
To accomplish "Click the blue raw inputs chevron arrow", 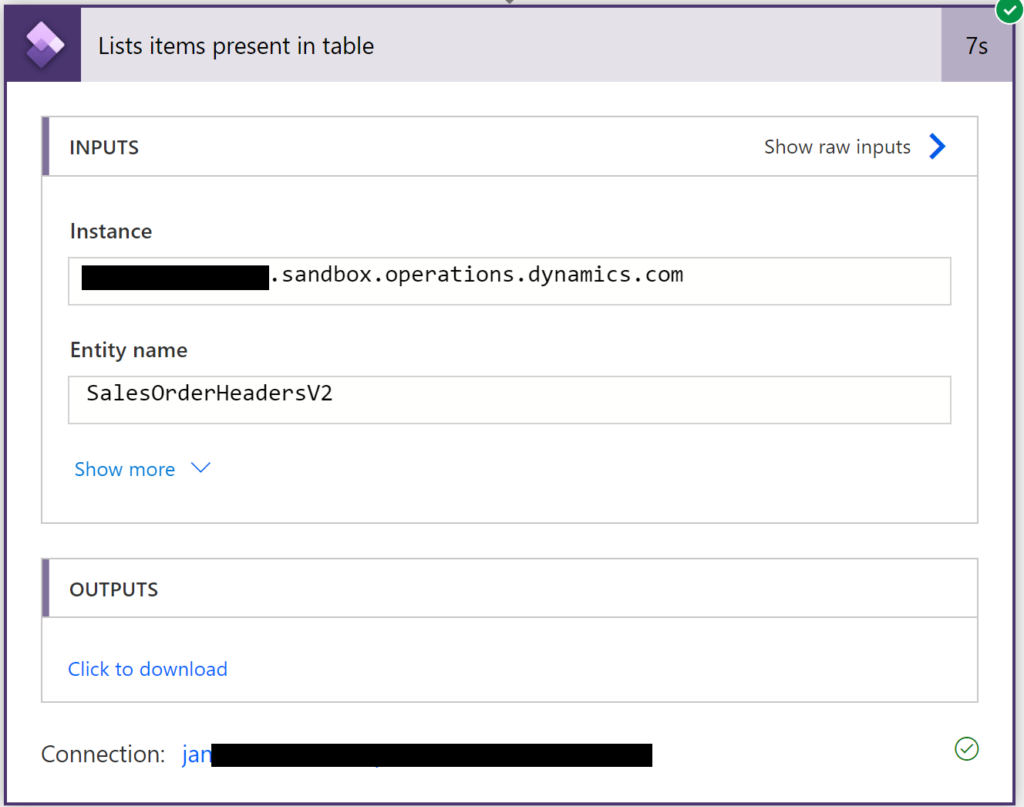I will (x=937, y=146).
